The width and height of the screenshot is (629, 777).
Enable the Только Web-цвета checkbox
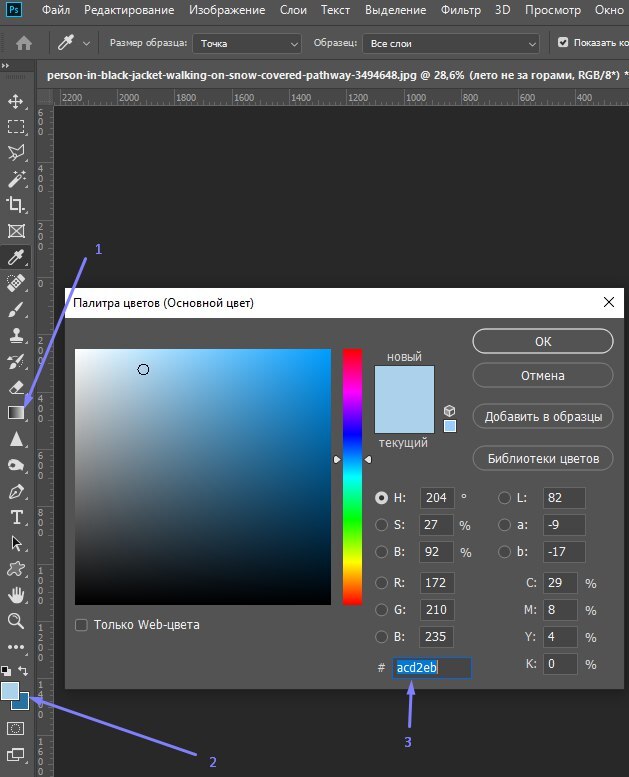pos(82,625)
